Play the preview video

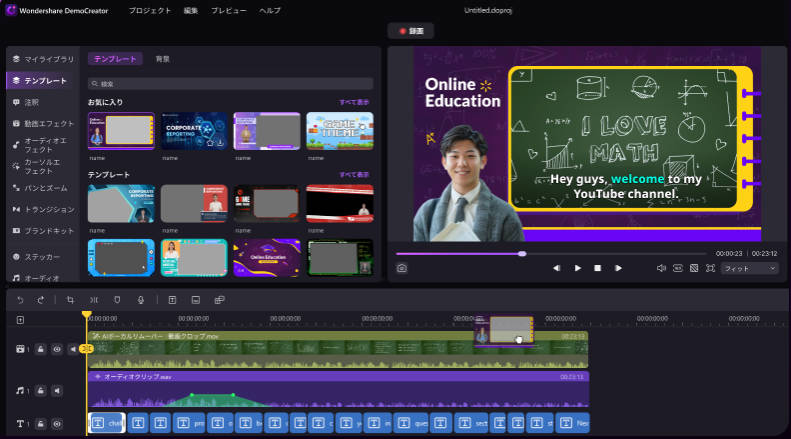tap(578, 268)
